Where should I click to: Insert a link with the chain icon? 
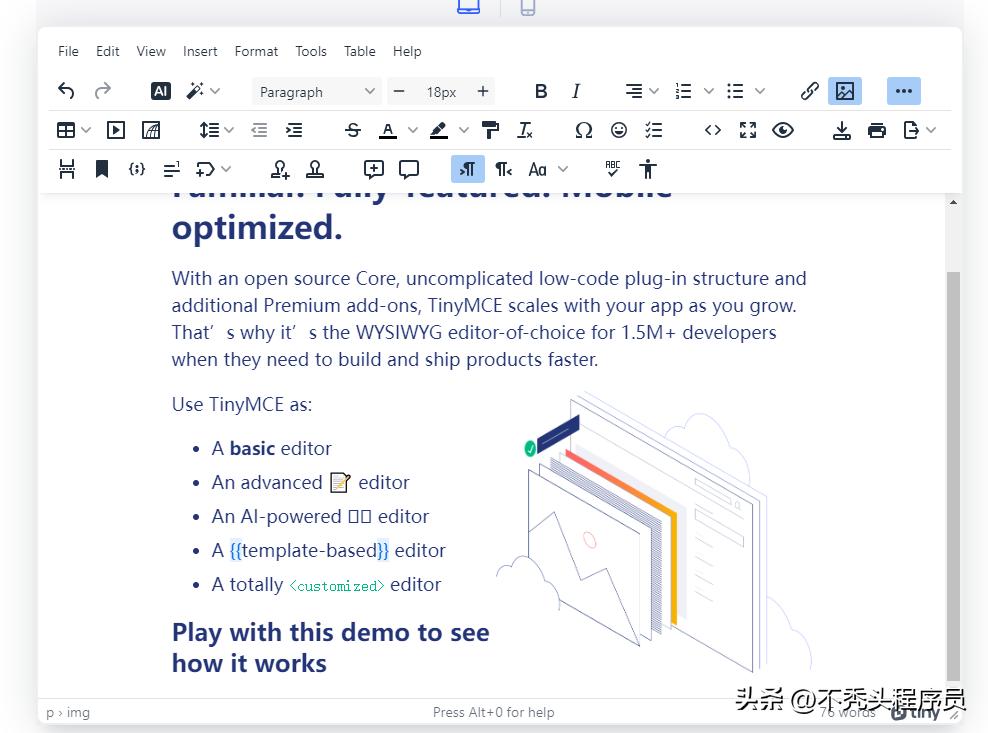810,91
